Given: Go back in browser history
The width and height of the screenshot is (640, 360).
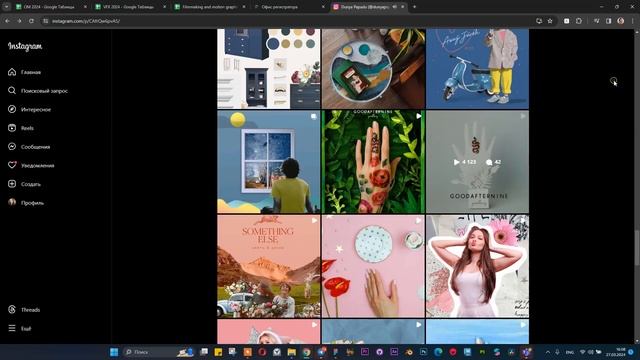Looking at the screenshot, I should point(7,21).
